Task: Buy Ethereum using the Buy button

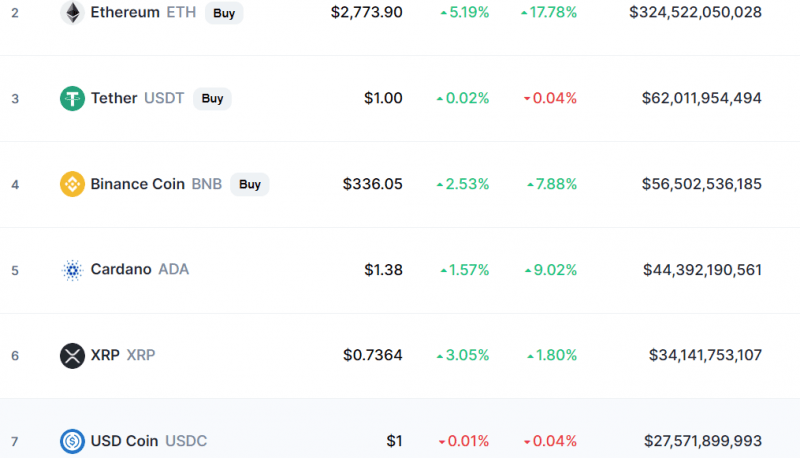Action: point(224,13)
